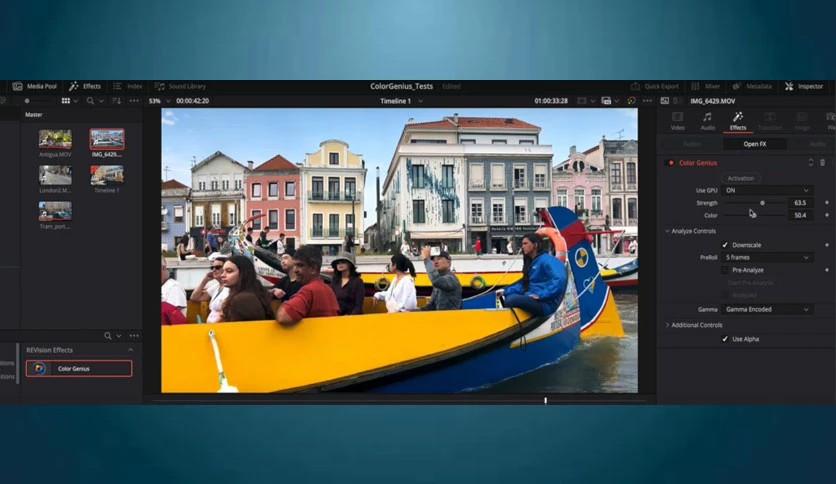The height and width of the screenshot is (484, 836).
Task: Click the Color value field 50.4
Action: pos(800,215)
